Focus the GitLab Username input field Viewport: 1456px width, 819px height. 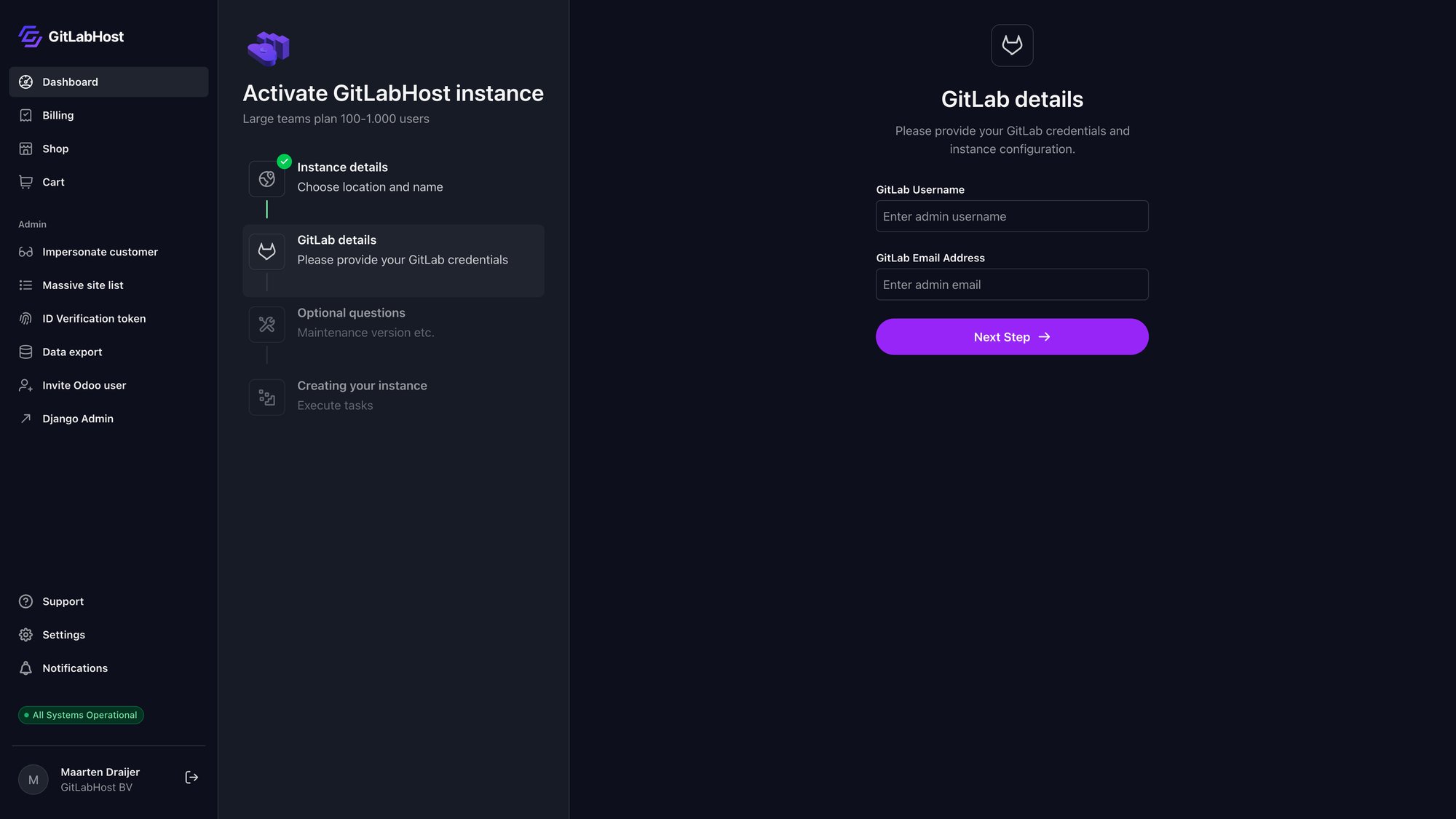pyautogui.click(x=1011, y=216)
